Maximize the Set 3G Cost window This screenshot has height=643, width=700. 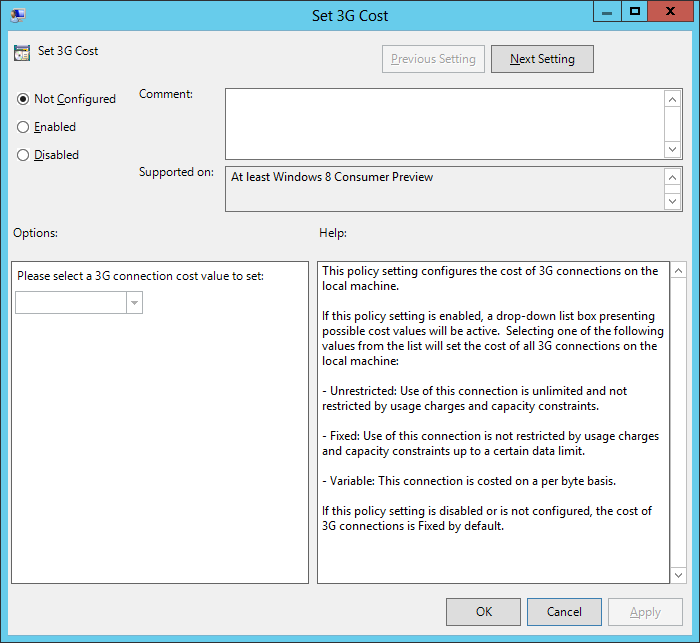tap(633, 11)
